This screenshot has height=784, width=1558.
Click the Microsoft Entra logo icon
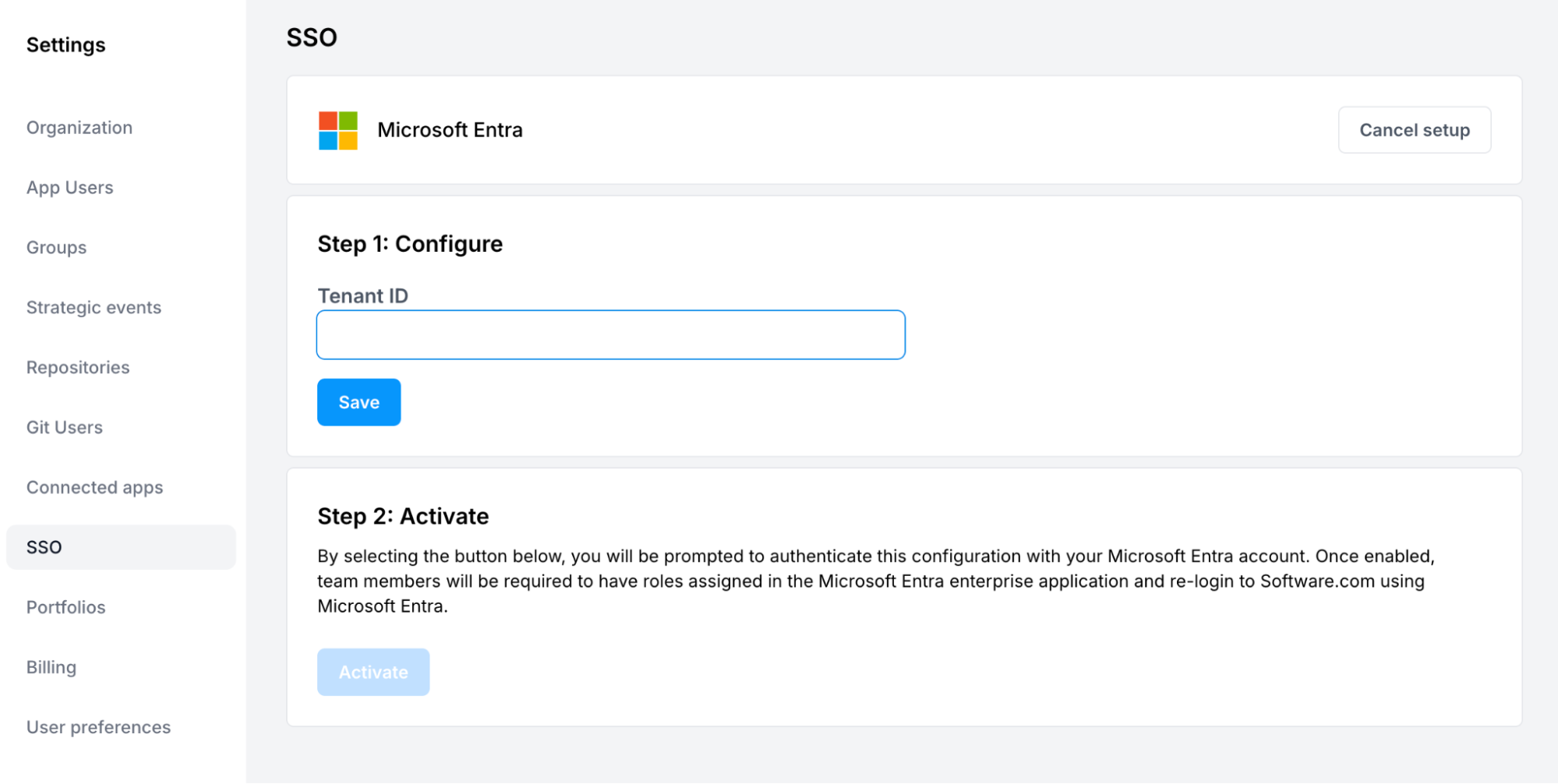point(337,130)
